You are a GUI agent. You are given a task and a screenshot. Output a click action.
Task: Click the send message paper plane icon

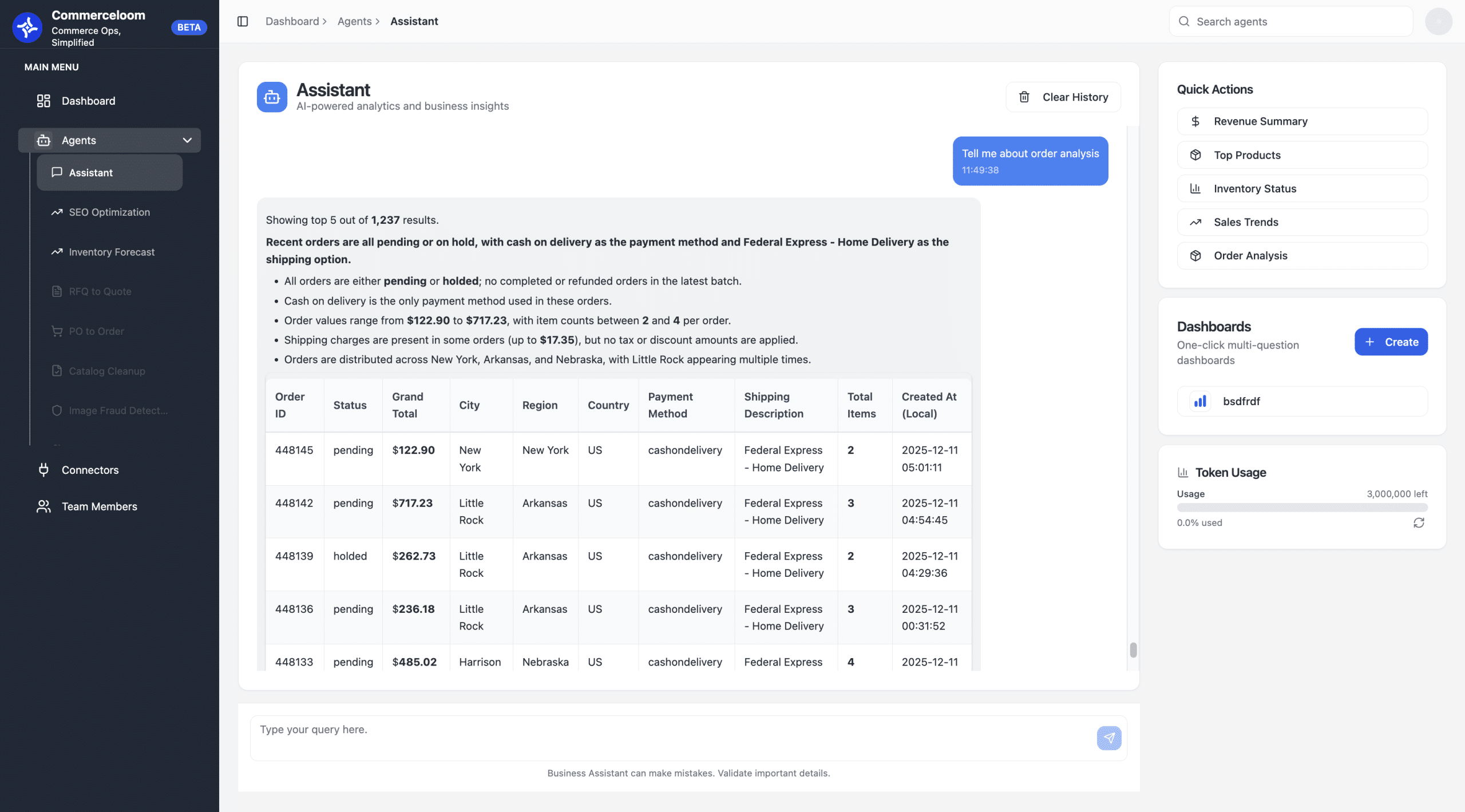1108,738
